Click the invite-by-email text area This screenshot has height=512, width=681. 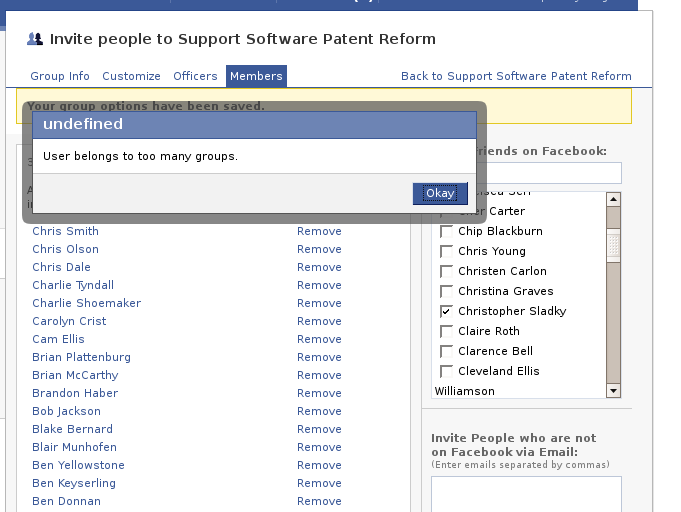526,494
